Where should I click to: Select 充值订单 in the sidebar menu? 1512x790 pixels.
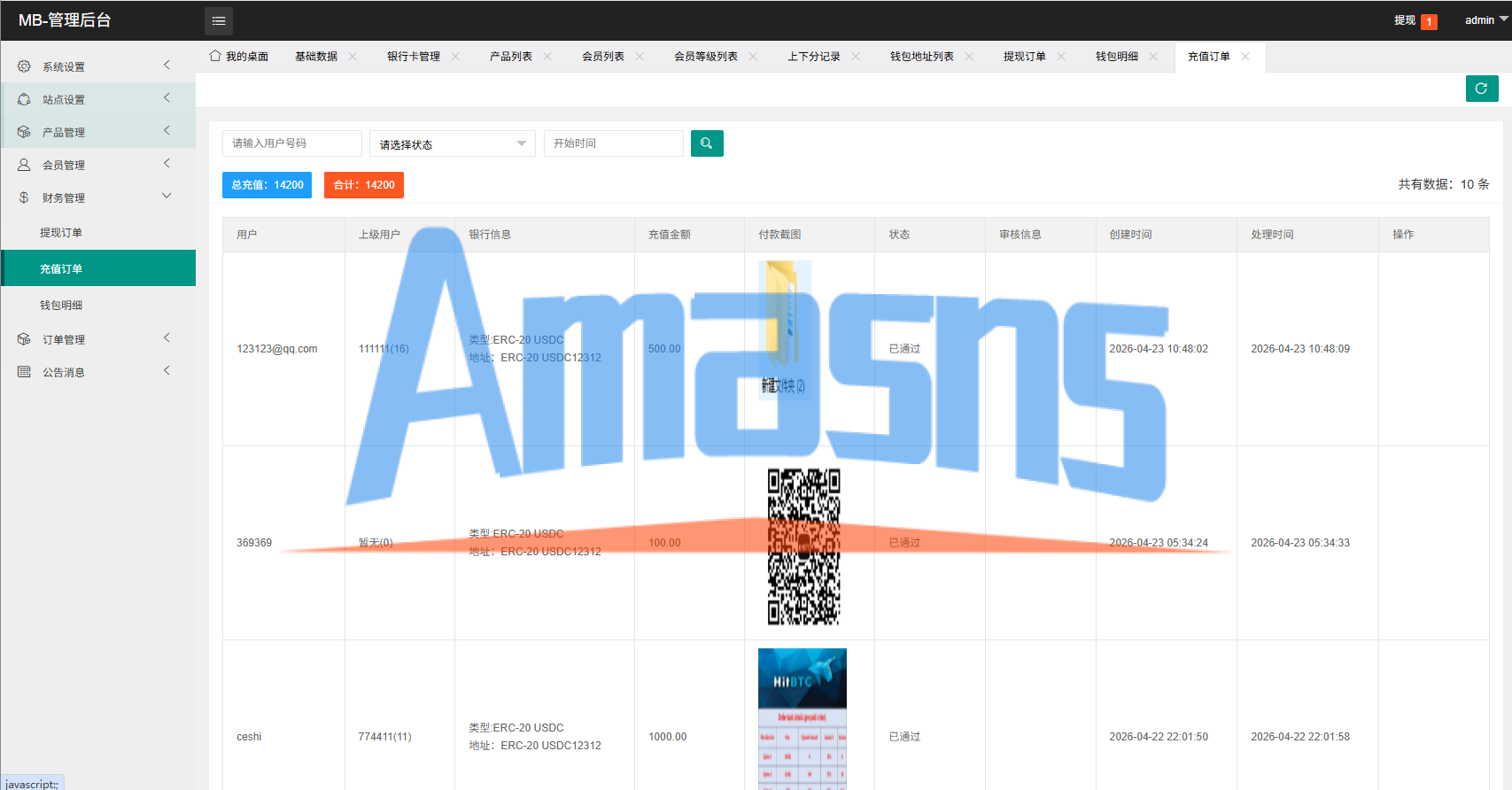tap(98, 268)
